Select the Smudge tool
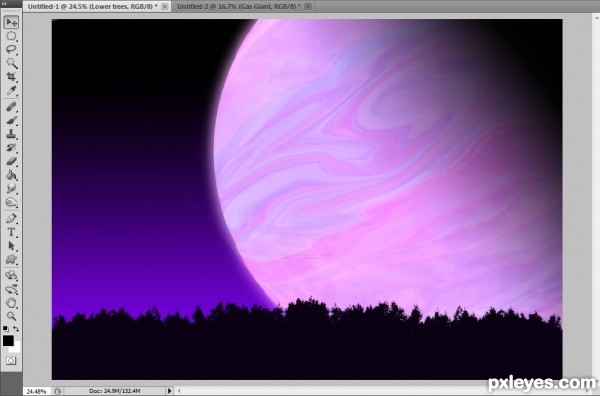Image resolution: width=600 pixels, height=396 pixels. (x=11, y=189)
